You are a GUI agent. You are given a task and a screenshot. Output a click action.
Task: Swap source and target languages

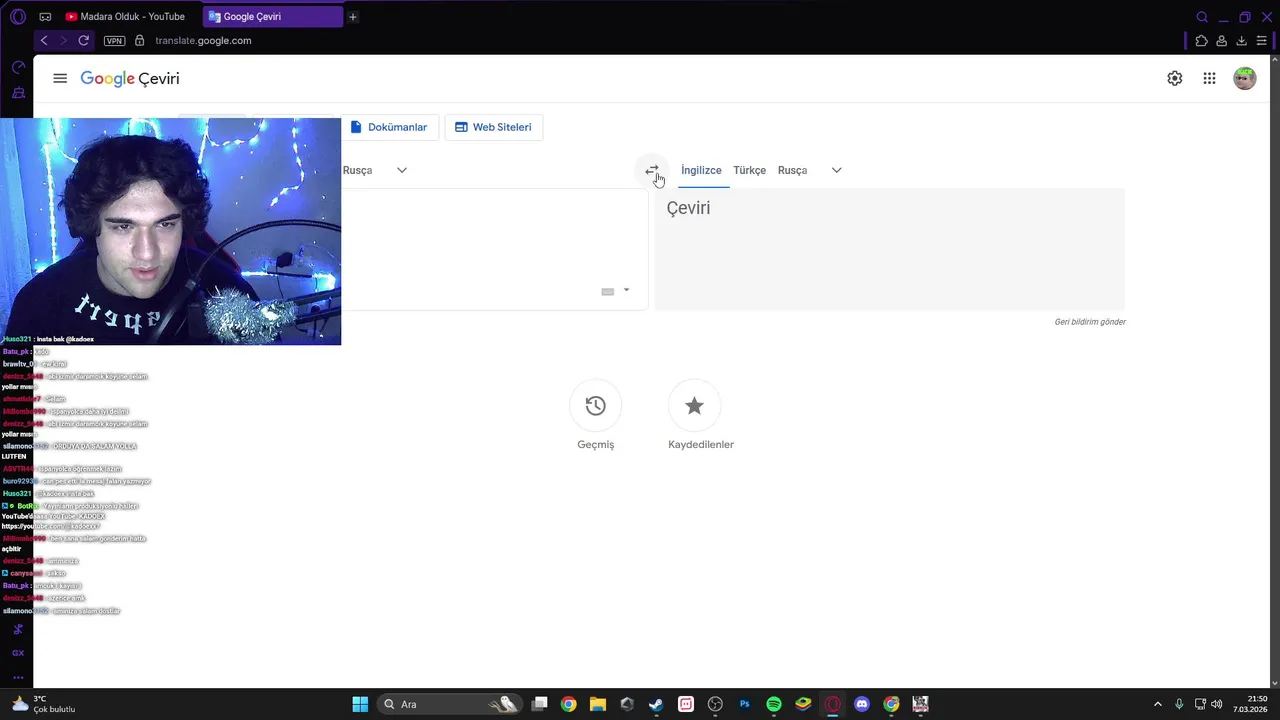pyautogui.click(x=652, y=170)
